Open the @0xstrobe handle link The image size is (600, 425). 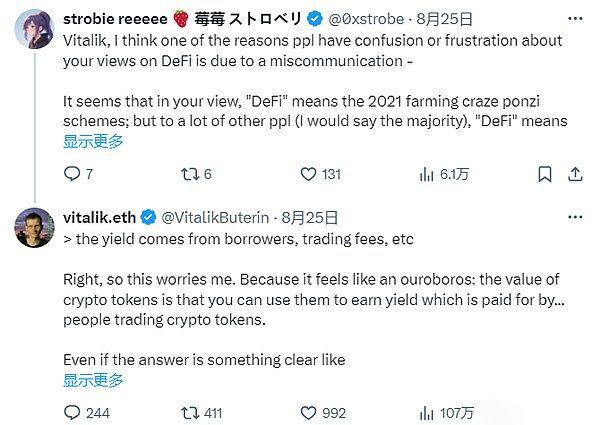[366, 19]
